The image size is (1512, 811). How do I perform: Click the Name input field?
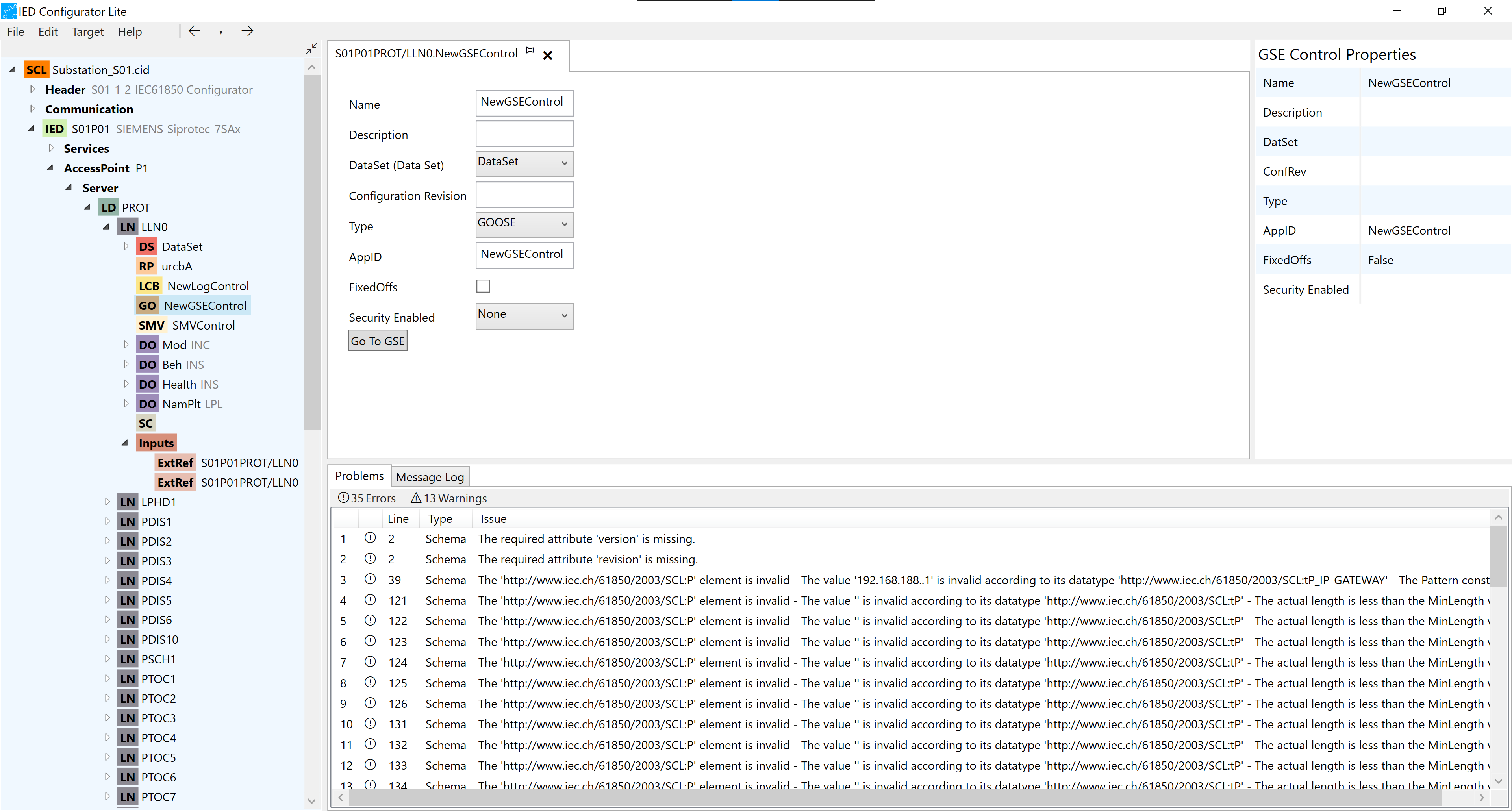click(524, 103)
